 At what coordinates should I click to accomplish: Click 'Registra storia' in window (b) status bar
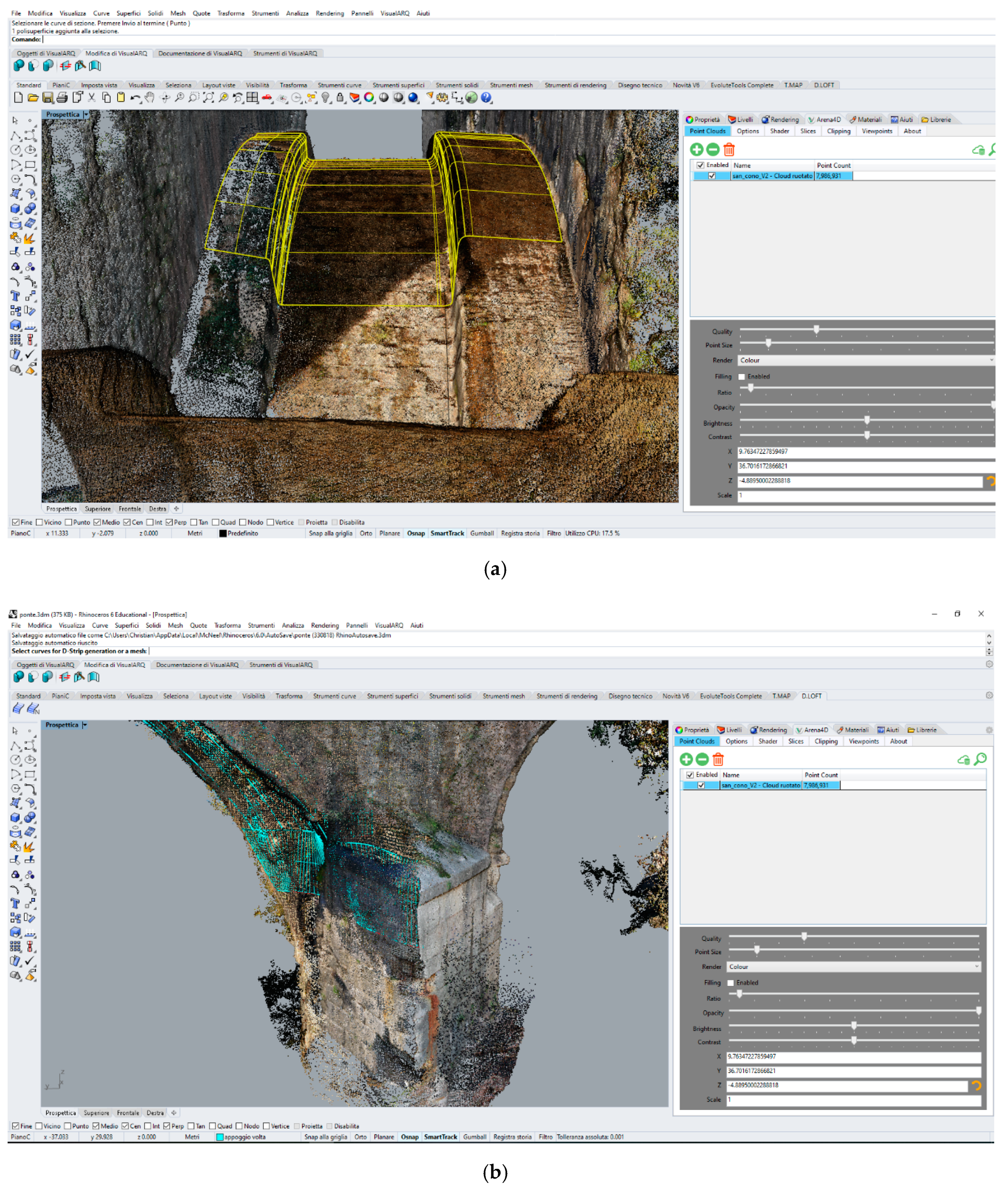[x=512, y=1137]
